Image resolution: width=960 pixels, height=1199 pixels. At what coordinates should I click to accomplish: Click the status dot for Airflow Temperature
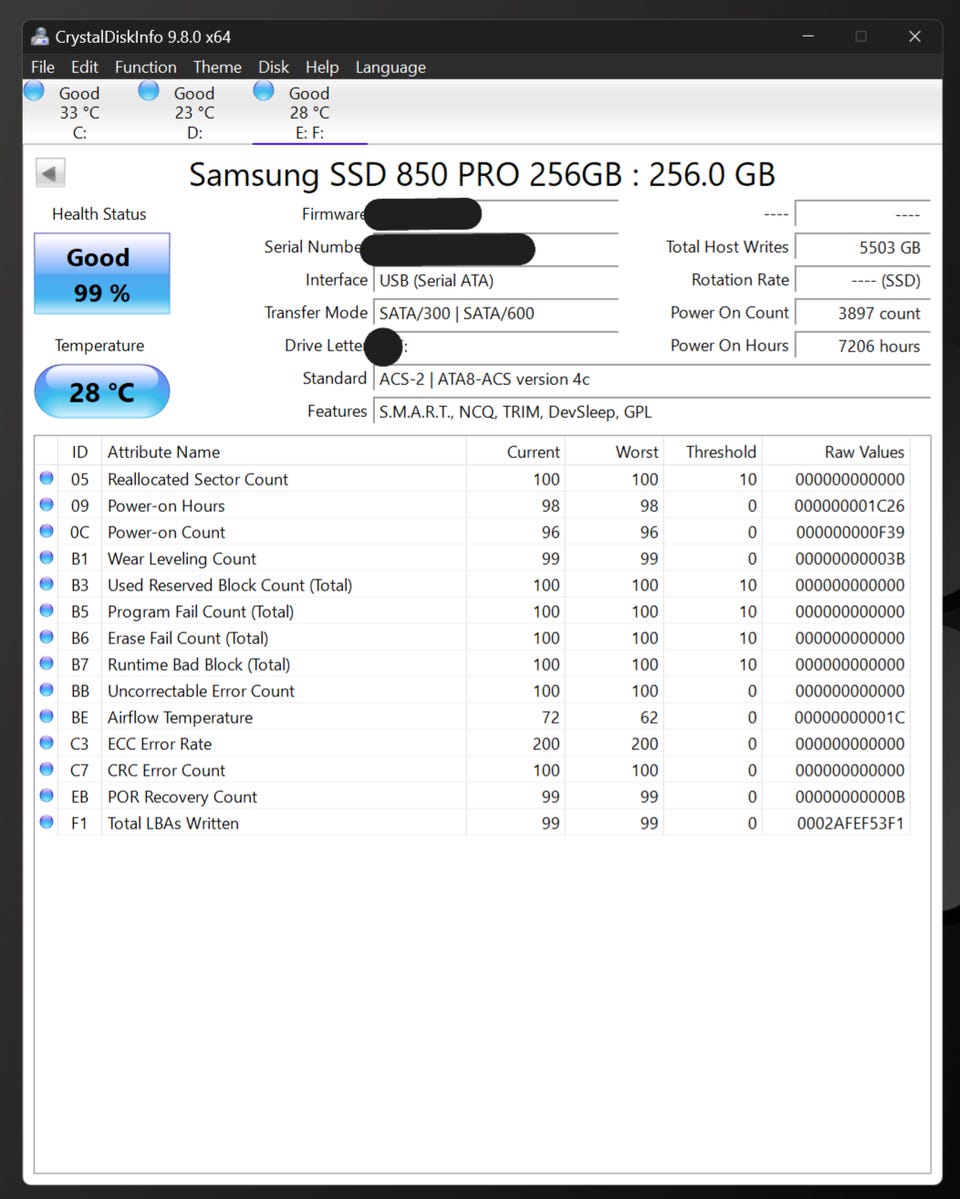47,716
